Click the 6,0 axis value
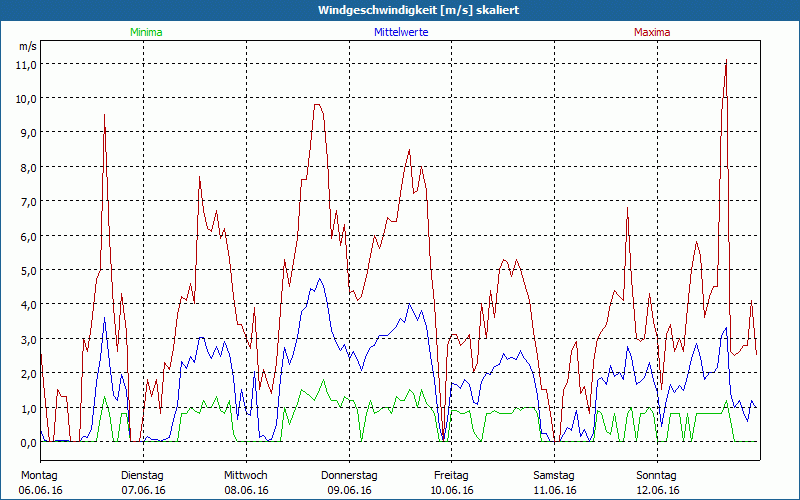Image resolution: width=800 pixels, height=500 pixels. (x=28, y=236)
